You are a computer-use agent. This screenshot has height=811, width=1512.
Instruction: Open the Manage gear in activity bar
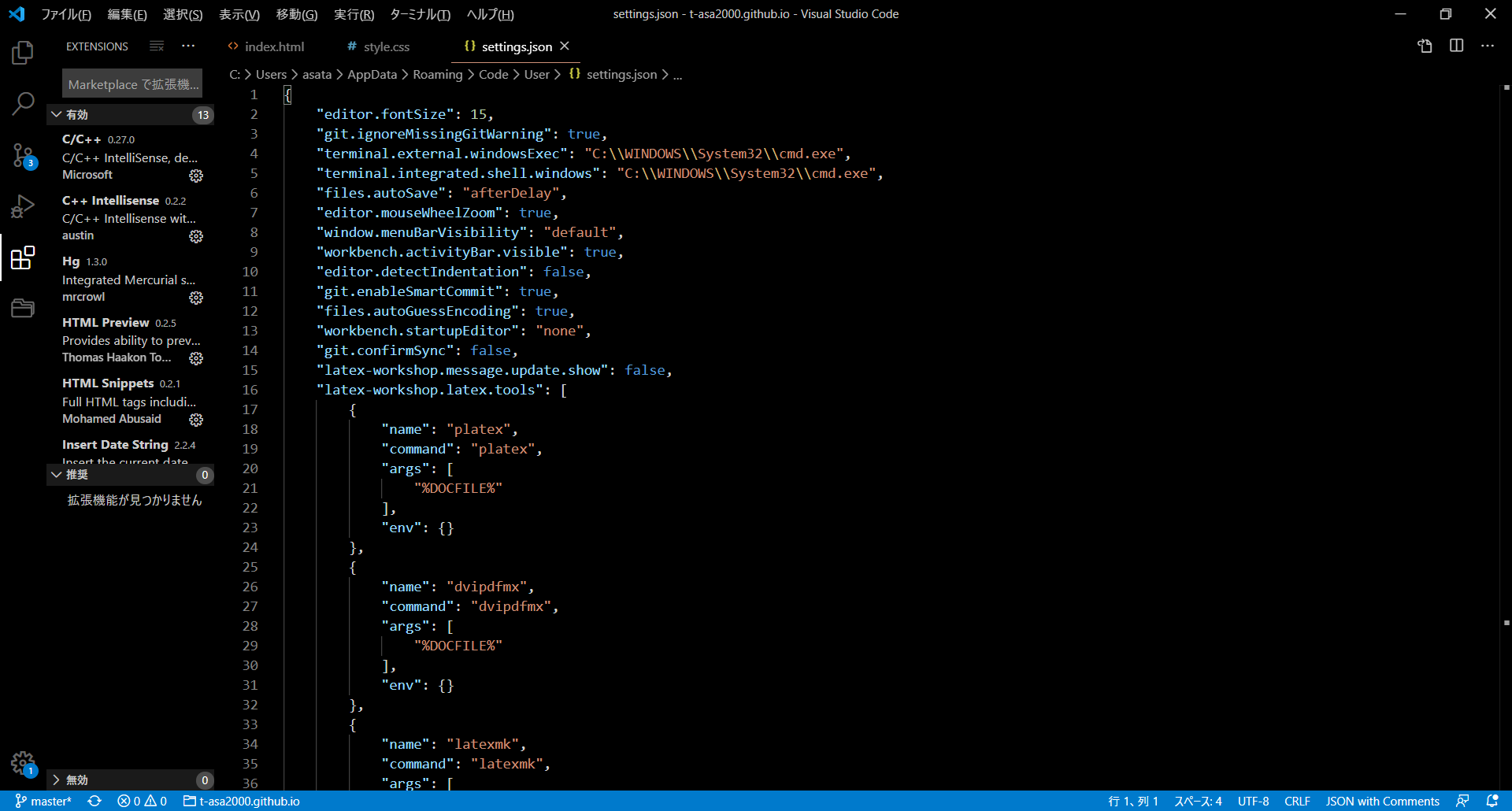(x=23, y=763)
